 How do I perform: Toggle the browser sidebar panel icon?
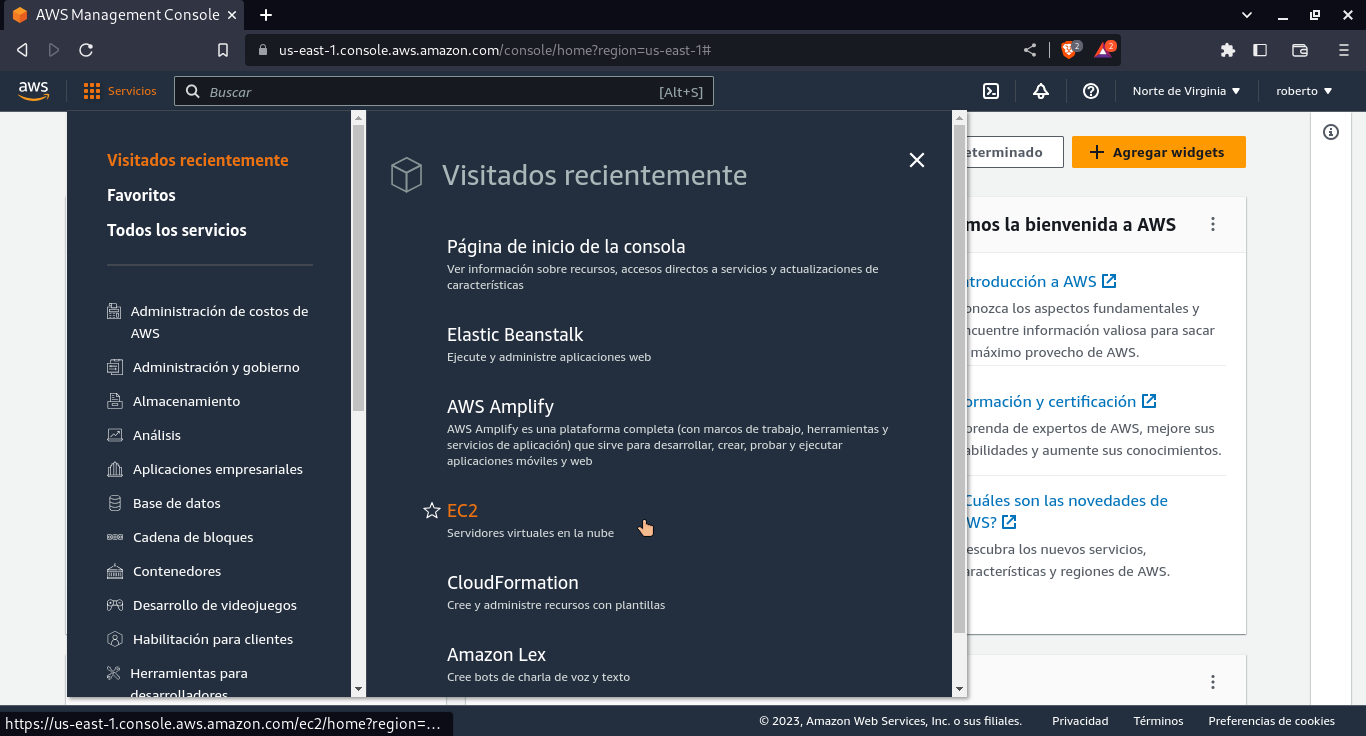tap(1260, 50)
